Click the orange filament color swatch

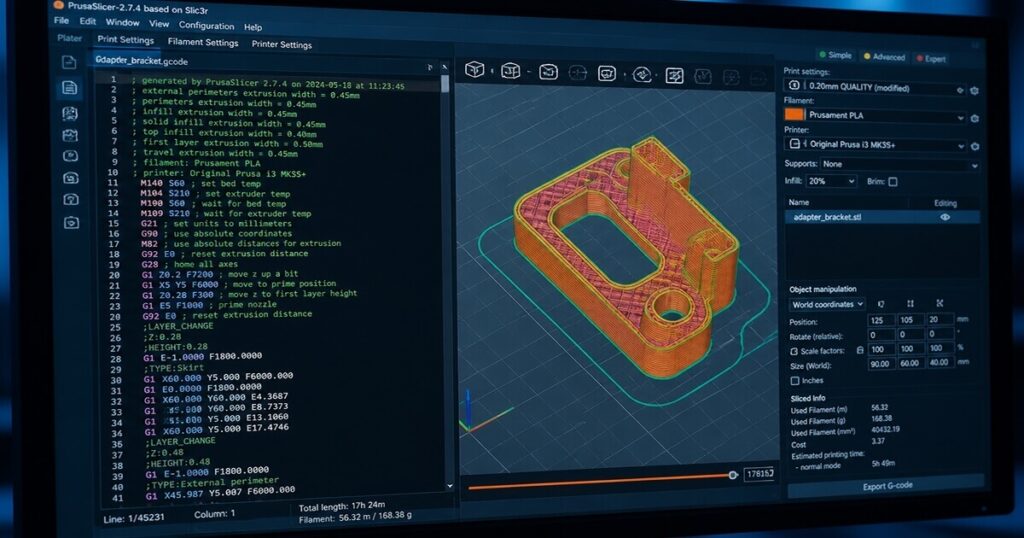pos(794,114)
